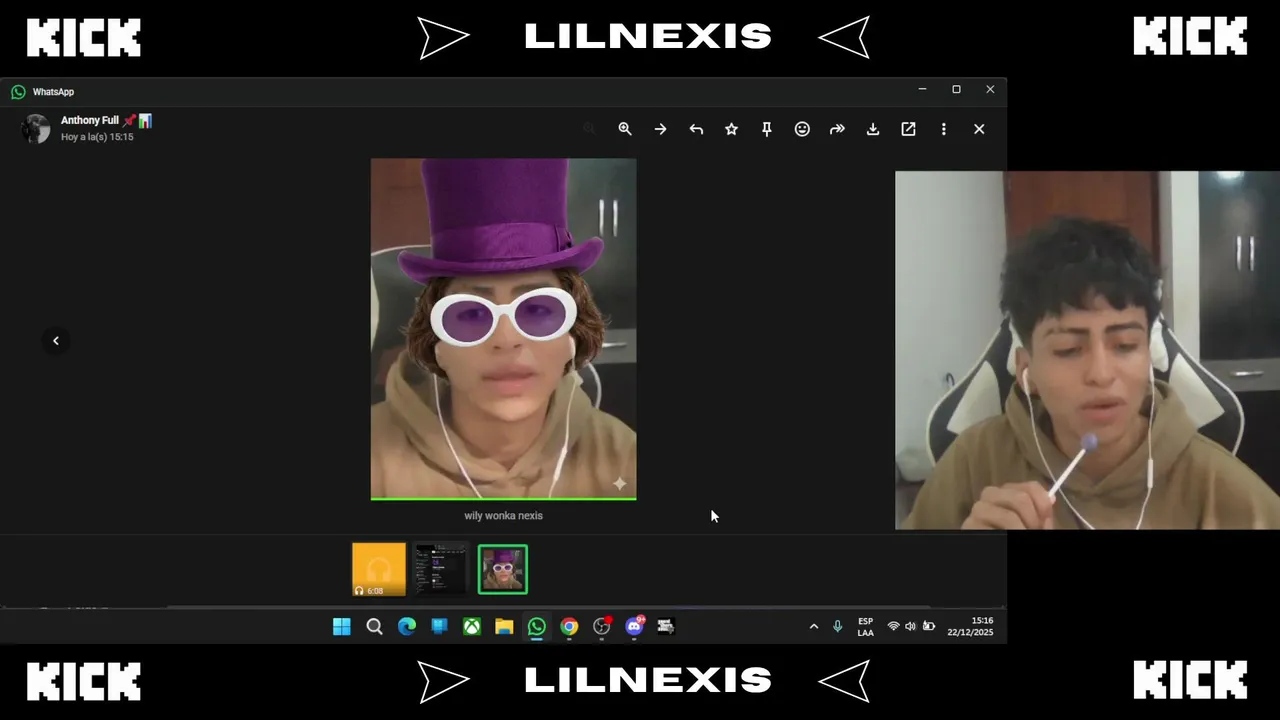Reply to this photo message

(696, 129)
